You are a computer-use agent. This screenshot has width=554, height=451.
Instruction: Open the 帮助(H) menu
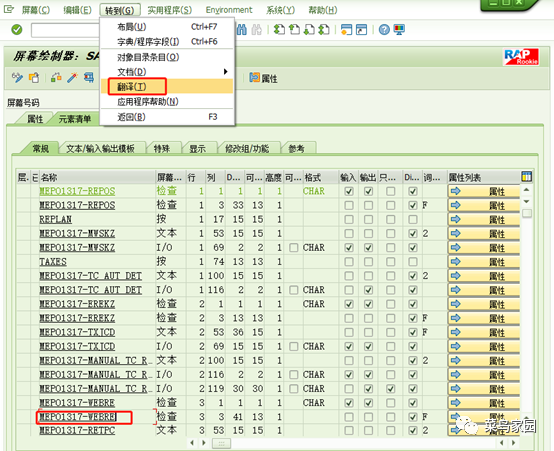click(323, 10)
